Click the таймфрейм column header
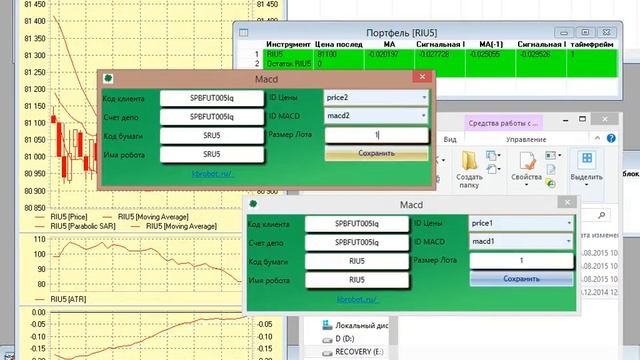 (x=592, y=44)
